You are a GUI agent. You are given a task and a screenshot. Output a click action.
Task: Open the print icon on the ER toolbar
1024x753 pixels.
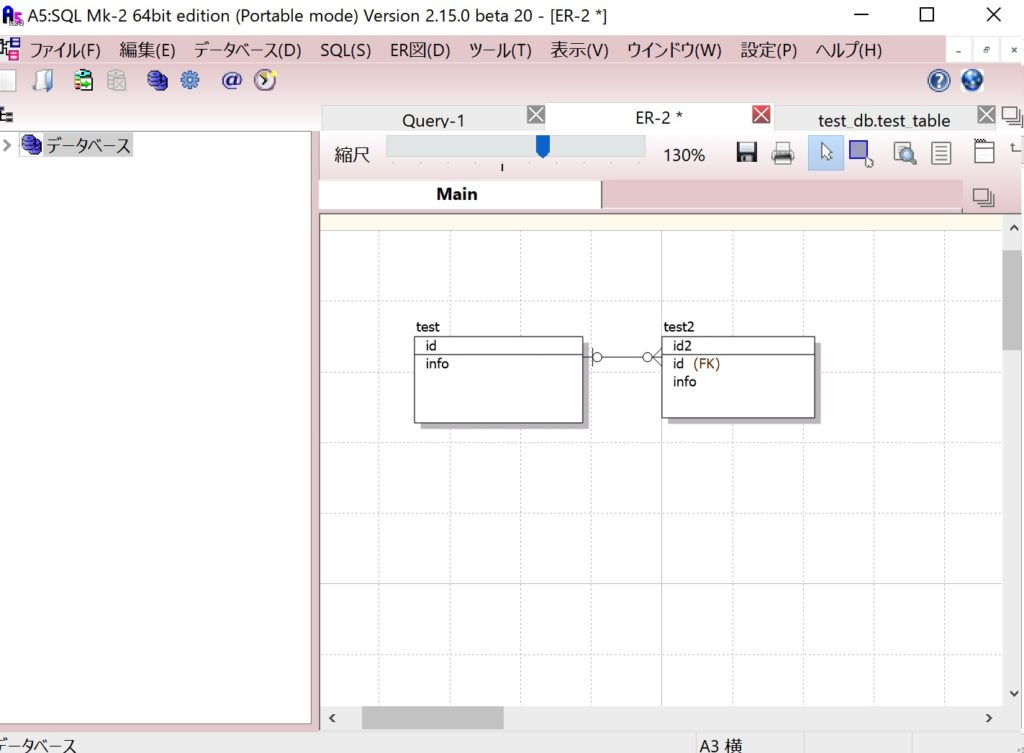784,152
